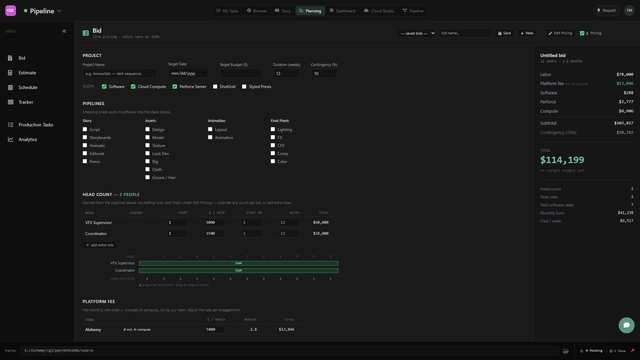The height and width of the screenshot is (360, 640).
Task: Save the current bid
Action: click(x=504, y=33)
